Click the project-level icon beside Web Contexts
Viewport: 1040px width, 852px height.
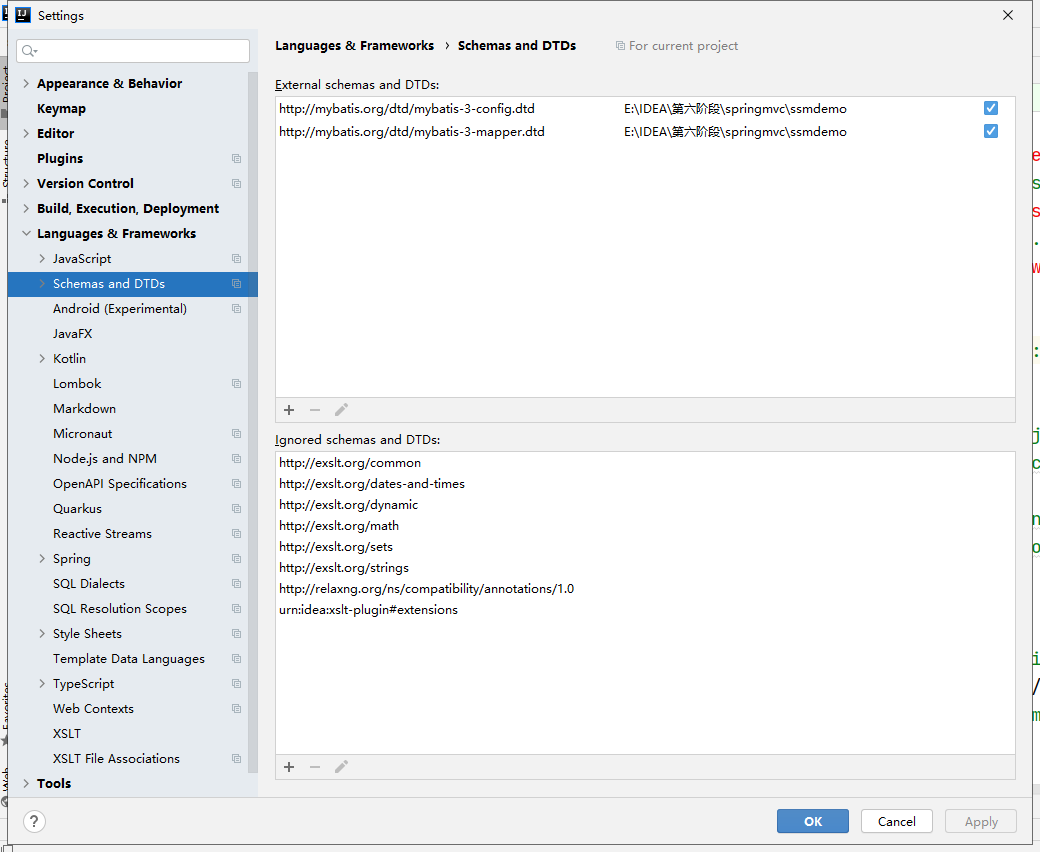click(x=236, y=709)
